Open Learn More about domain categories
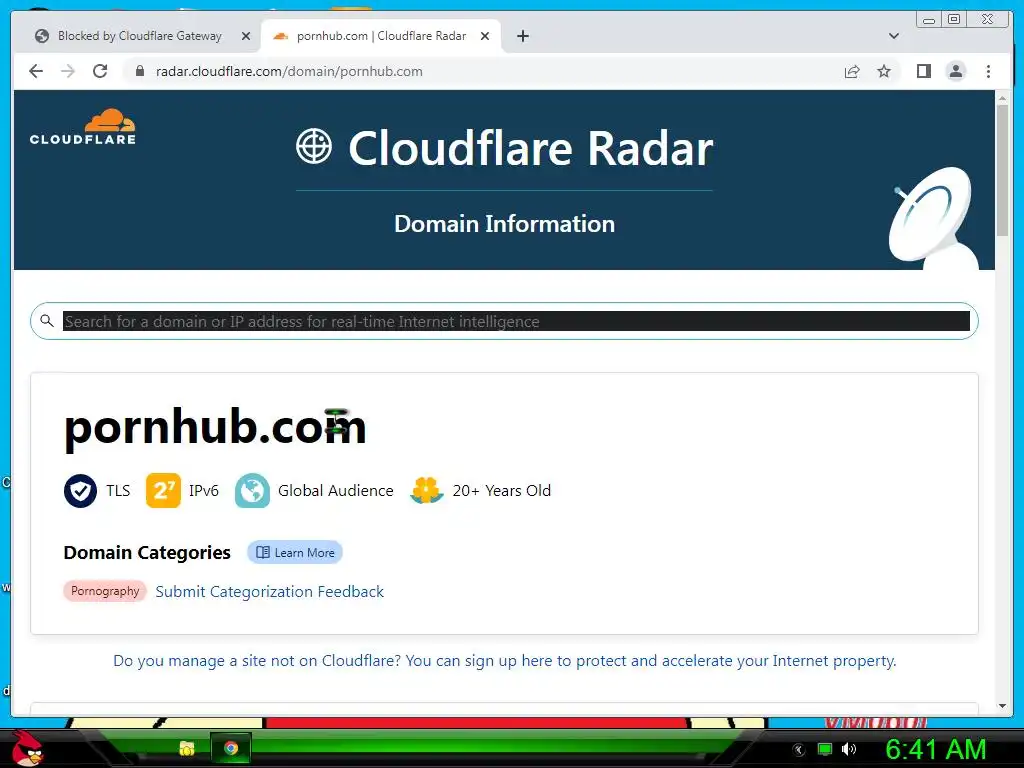Screen dimensions: 1024x768 tap(295, 552)
